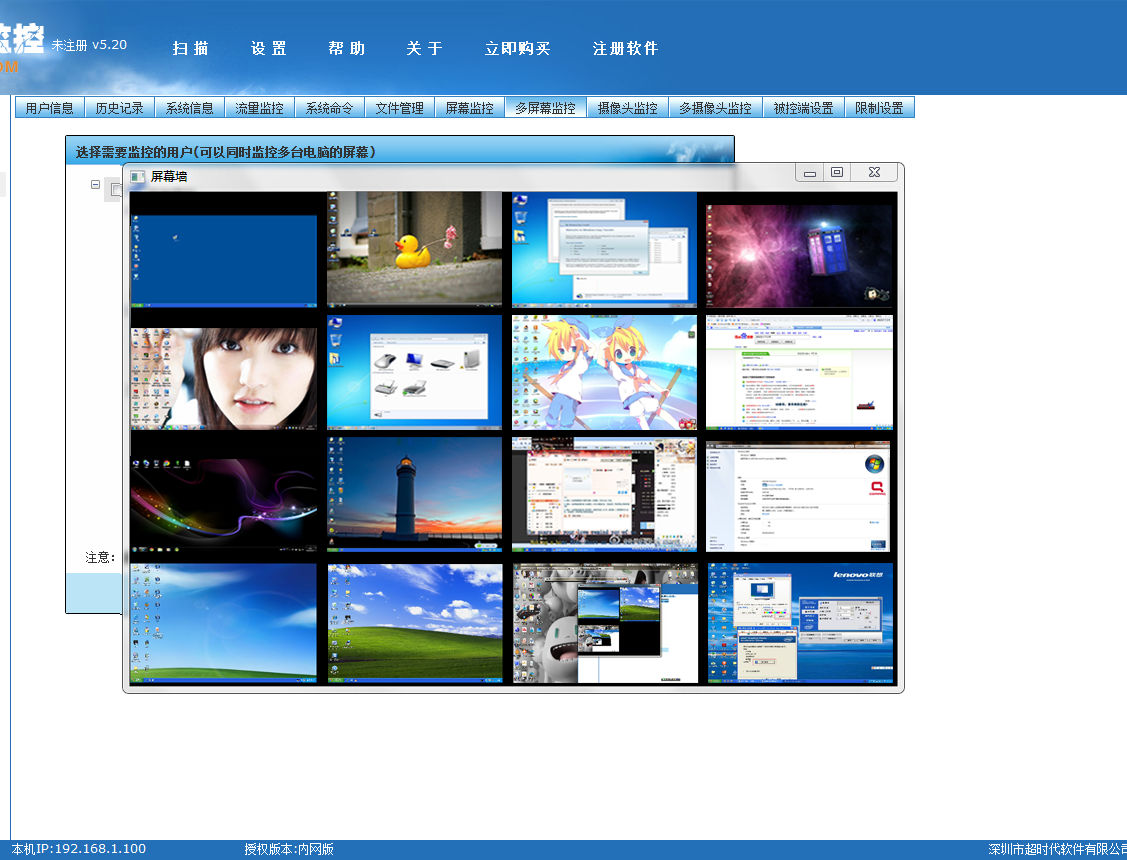Open the 流量监控 tab

[x=259, y=108]
